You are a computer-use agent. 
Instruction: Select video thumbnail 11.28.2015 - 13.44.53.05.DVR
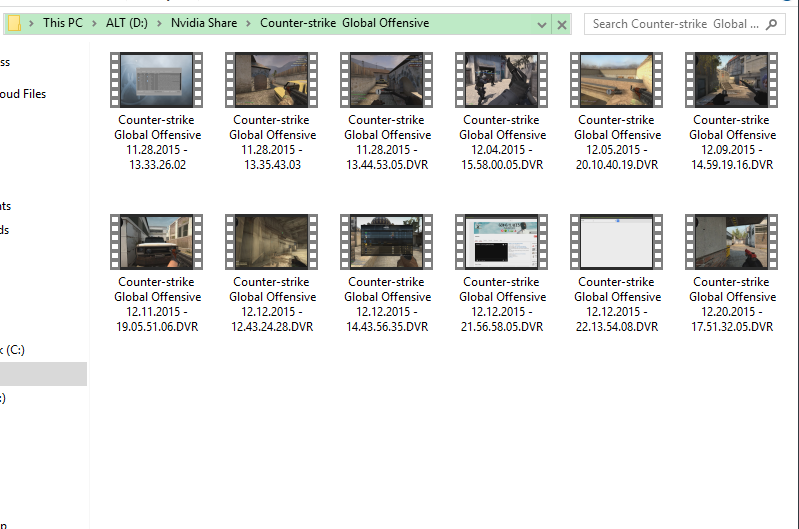[387, 80]
